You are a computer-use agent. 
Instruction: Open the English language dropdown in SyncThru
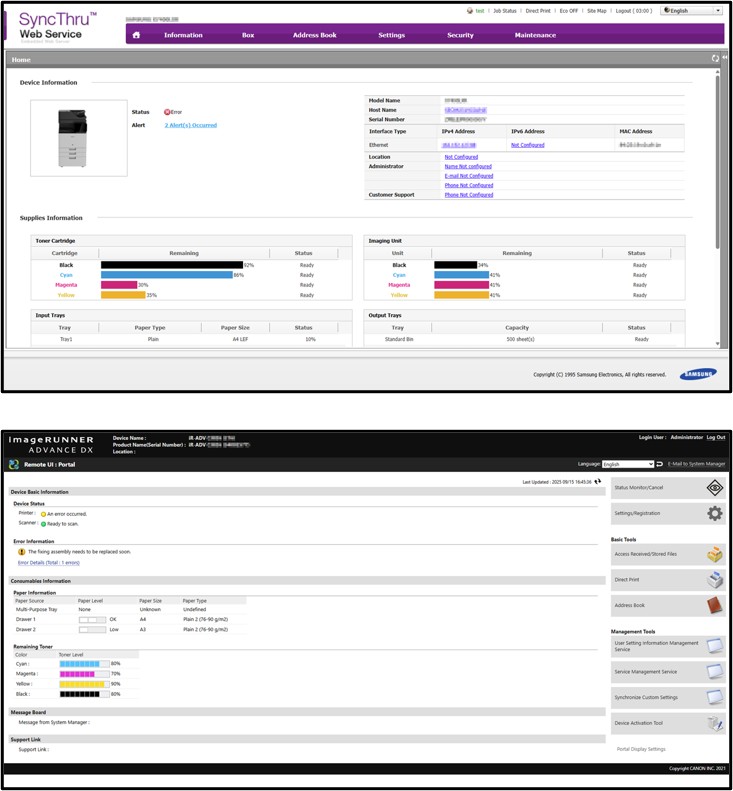tap(692, 11)
